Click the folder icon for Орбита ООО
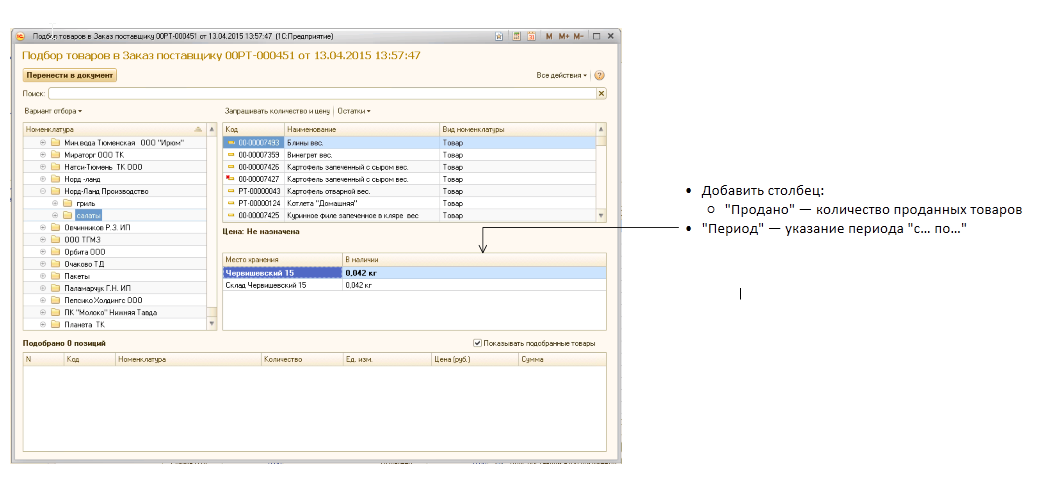Image resolution: width=1051 pixels, height=478 pixels. [x=56, y=251]
